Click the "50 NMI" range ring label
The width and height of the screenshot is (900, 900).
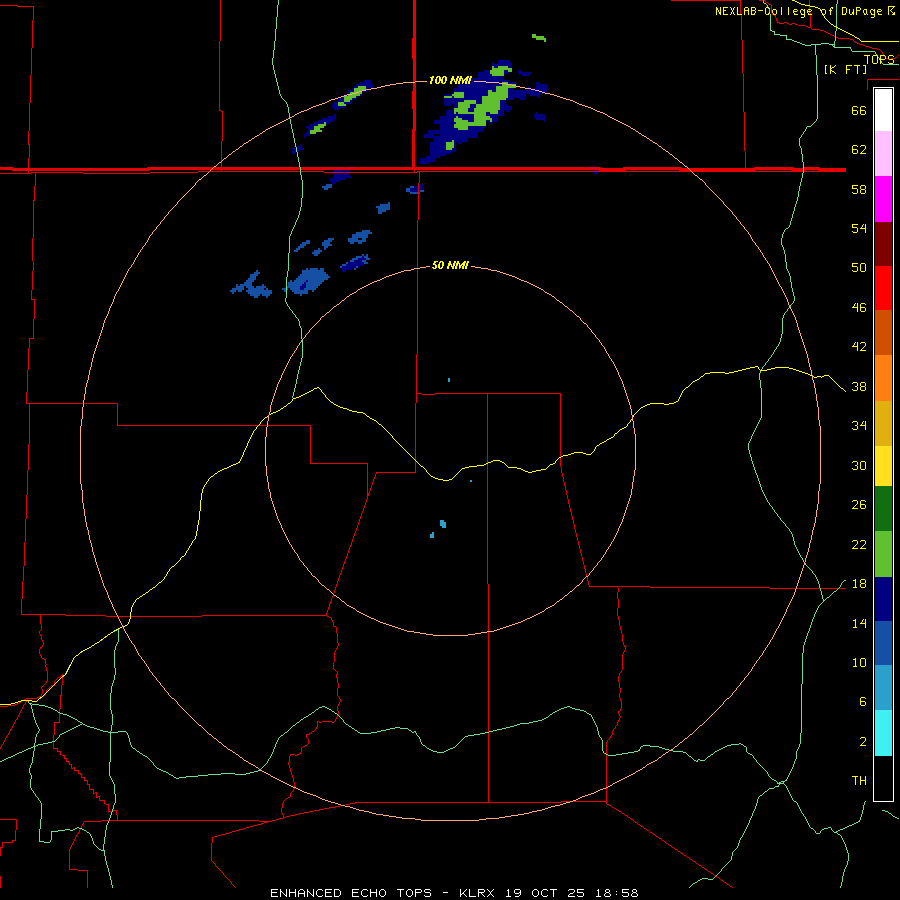tap(450, 265)
